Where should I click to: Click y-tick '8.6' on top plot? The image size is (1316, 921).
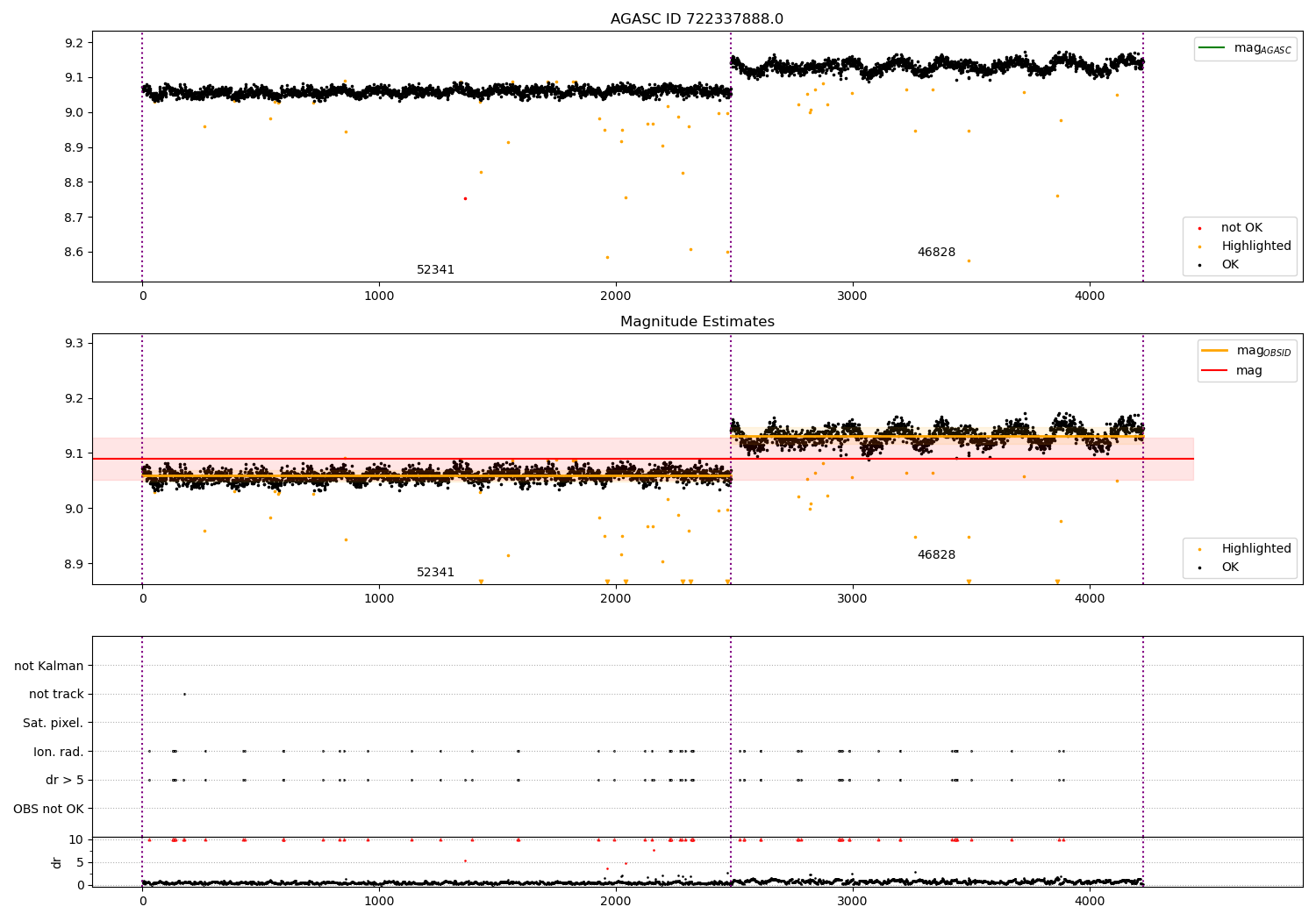click(75, 253)
